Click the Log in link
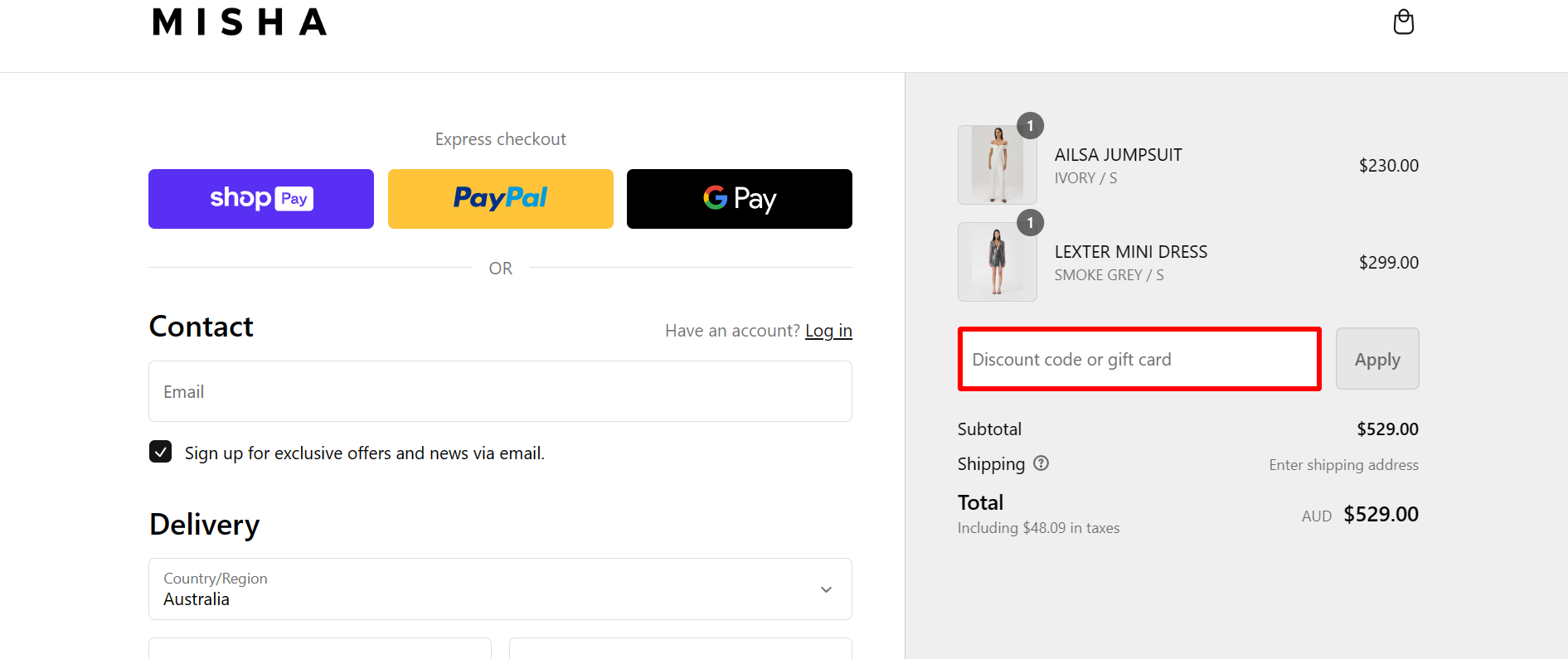The height and width of the screenshot is (659, 1568). [x=828, y=330]
